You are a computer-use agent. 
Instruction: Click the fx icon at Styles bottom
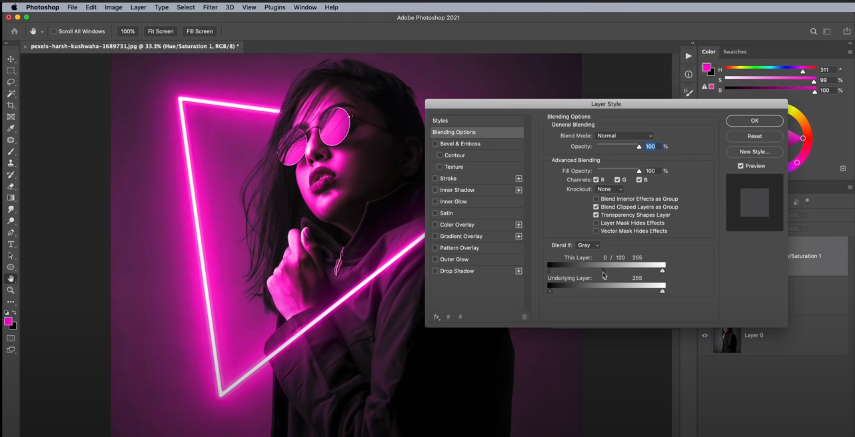tap(437, 316)
